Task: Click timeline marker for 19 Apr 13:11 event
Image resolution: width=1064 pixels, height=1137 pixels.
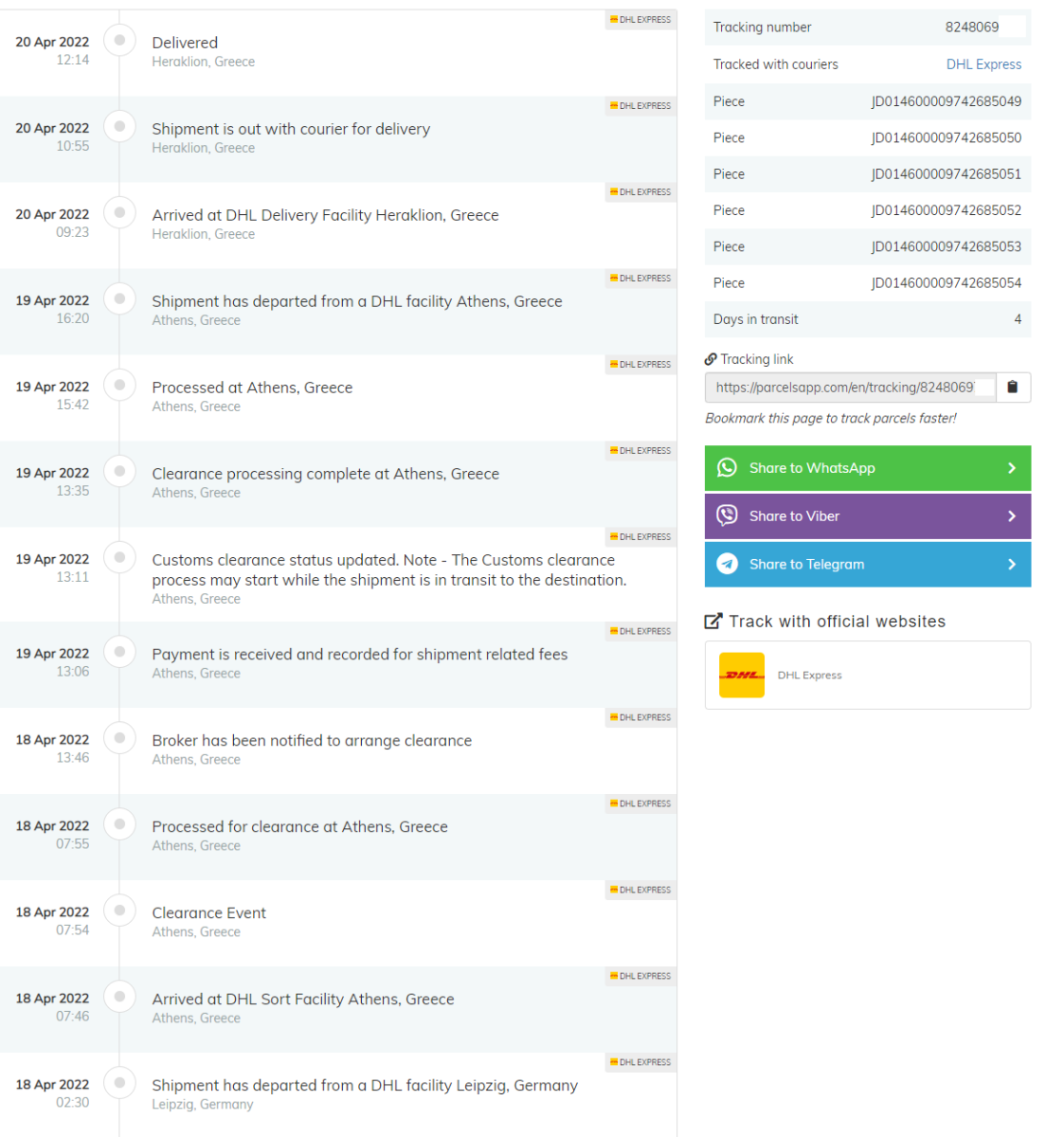Action: tap(119, 557)
